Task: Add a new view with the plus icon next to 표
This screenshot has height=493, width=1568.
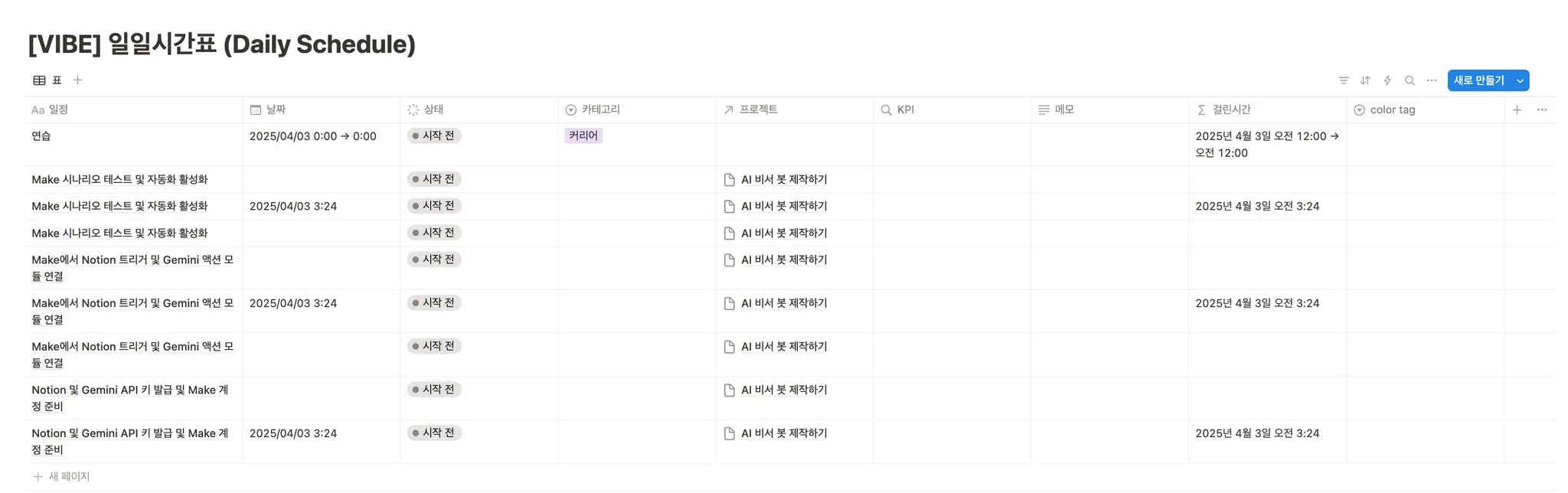Action: [x=78, y=80]
